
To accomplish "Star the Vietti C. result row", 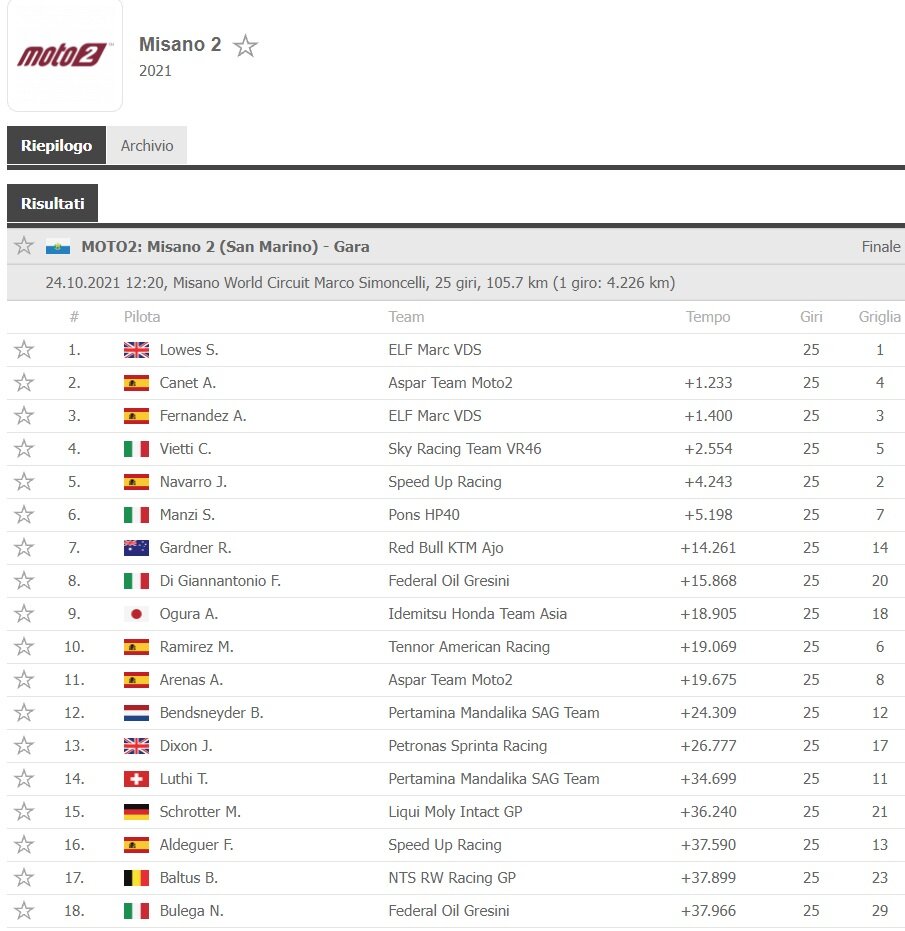I will pos(24,448).
